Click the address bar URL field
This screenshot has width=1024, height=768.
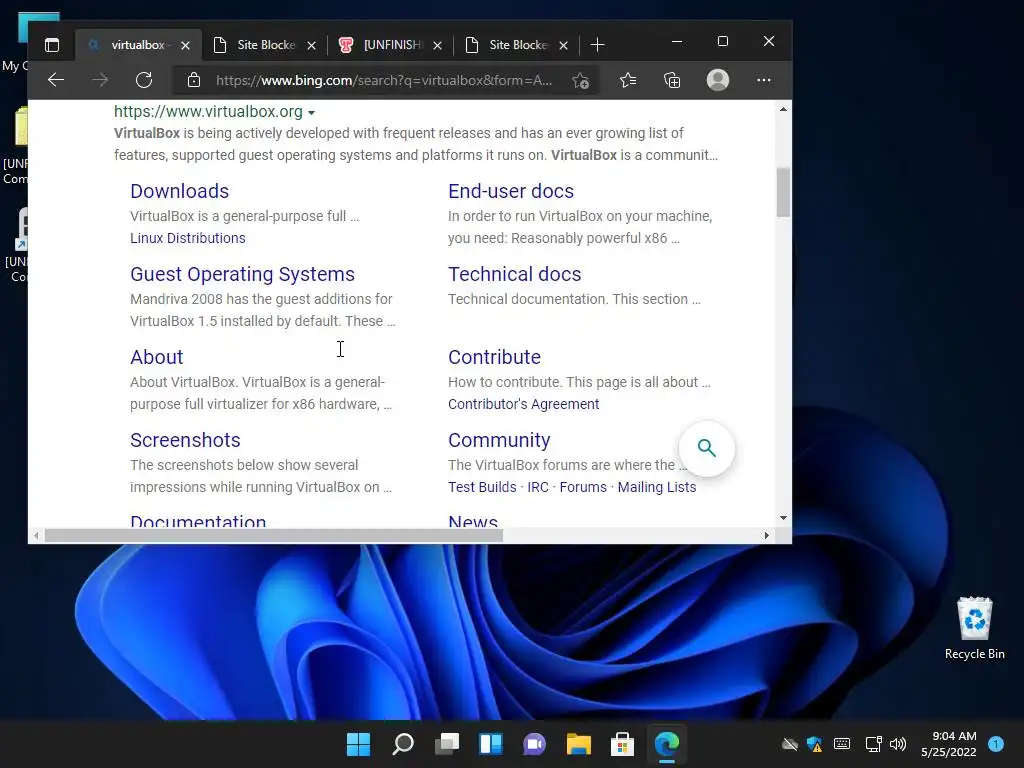click(384, 80)
